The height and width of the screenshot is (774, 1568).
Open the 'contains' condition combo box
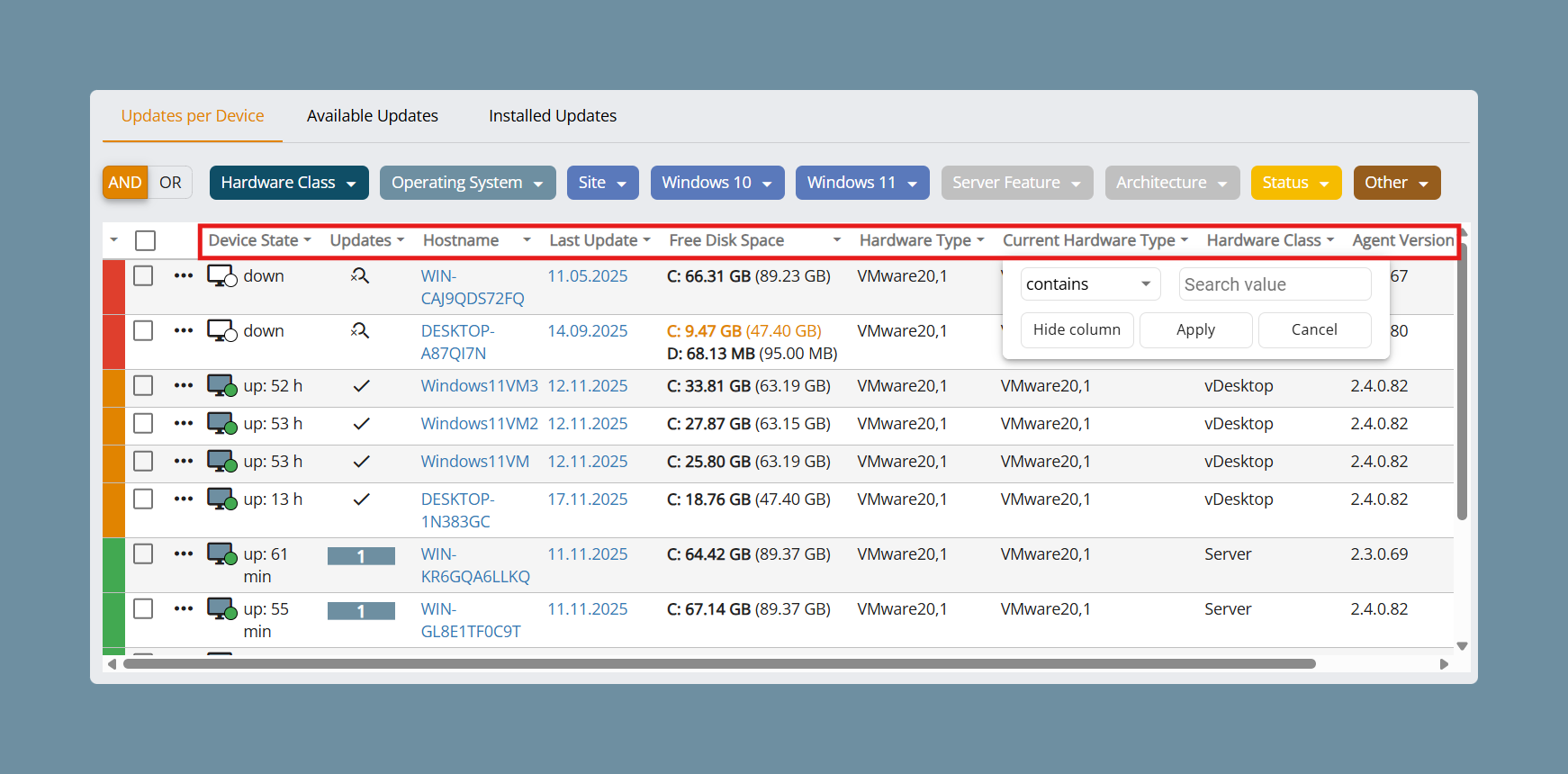click(x=1090, y=284)
